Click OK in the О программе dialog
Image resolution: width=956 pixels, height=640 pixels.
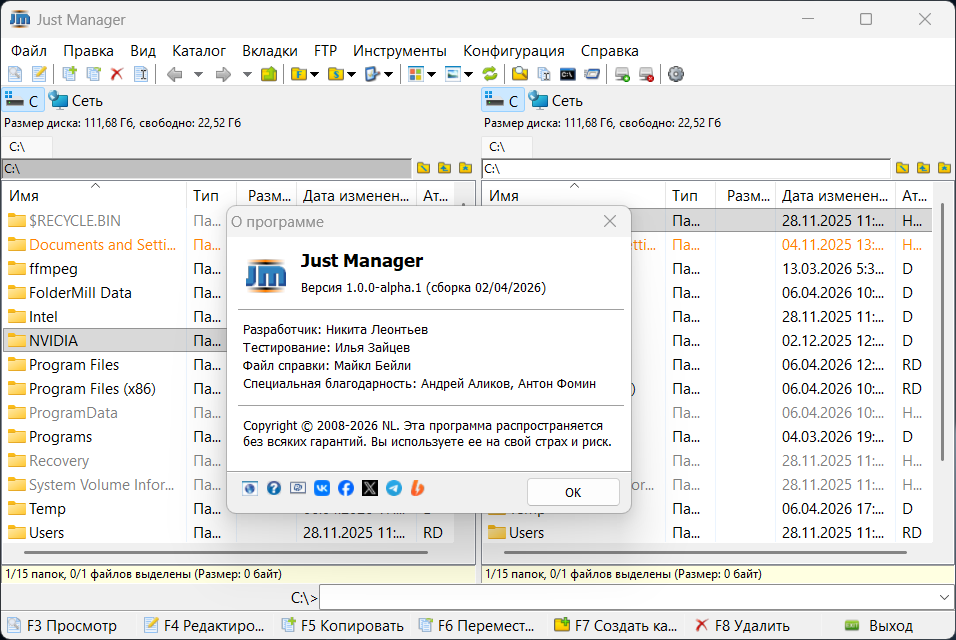pos(573,492)
